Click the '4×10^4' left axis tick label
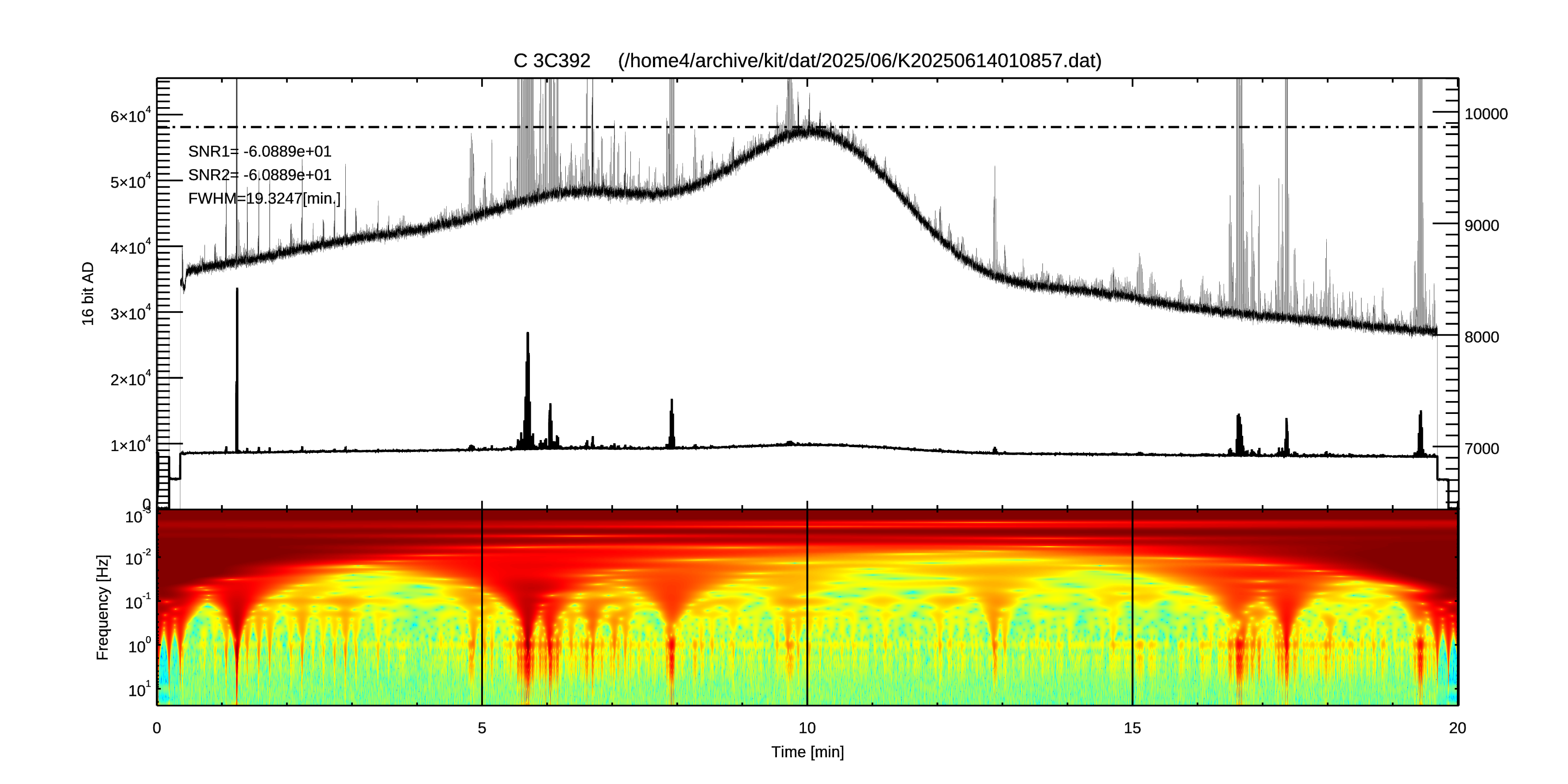This screenshot has height=784, width=1568. pos(130,247)
